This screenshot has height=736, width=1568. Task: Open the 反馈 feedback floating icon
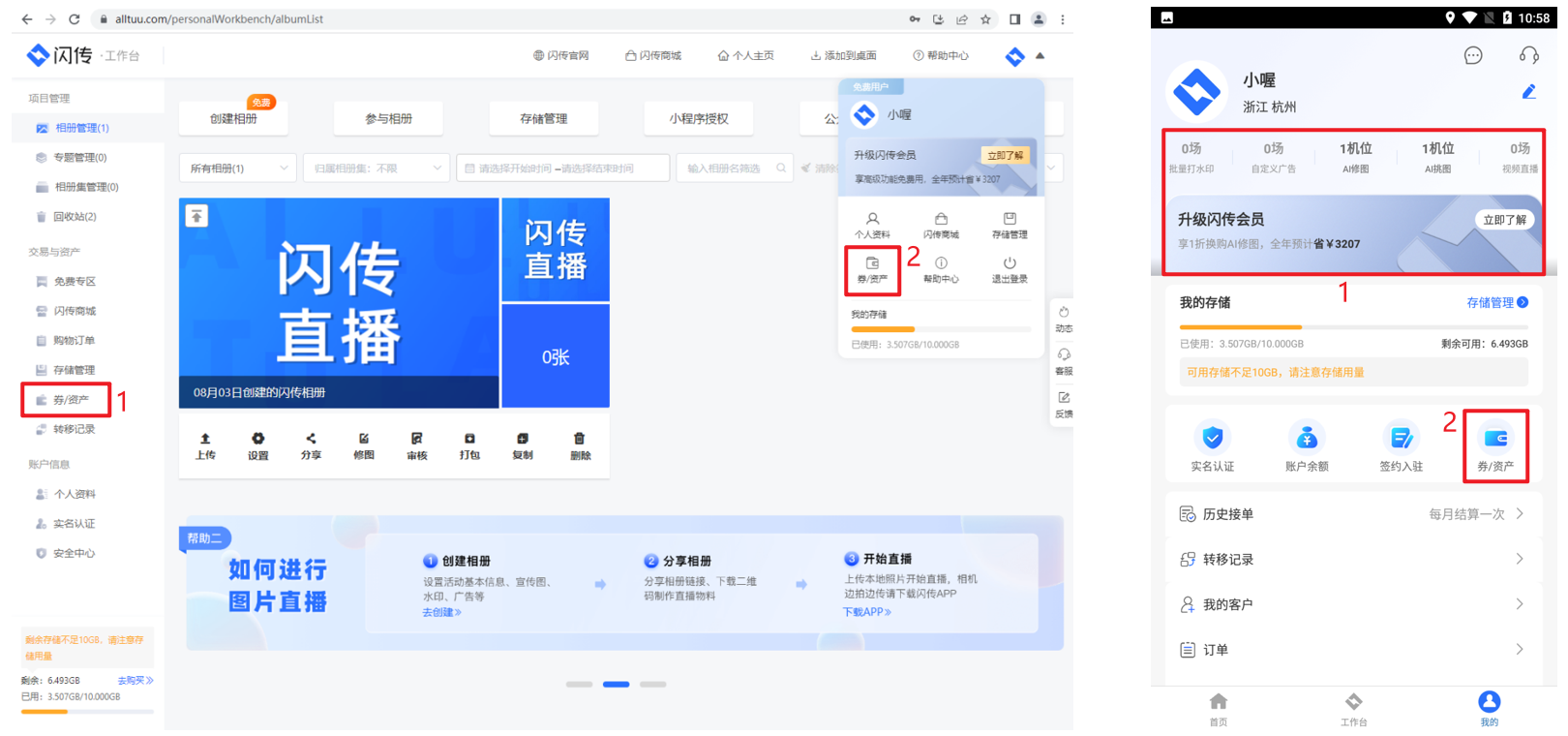(1064, 398)
